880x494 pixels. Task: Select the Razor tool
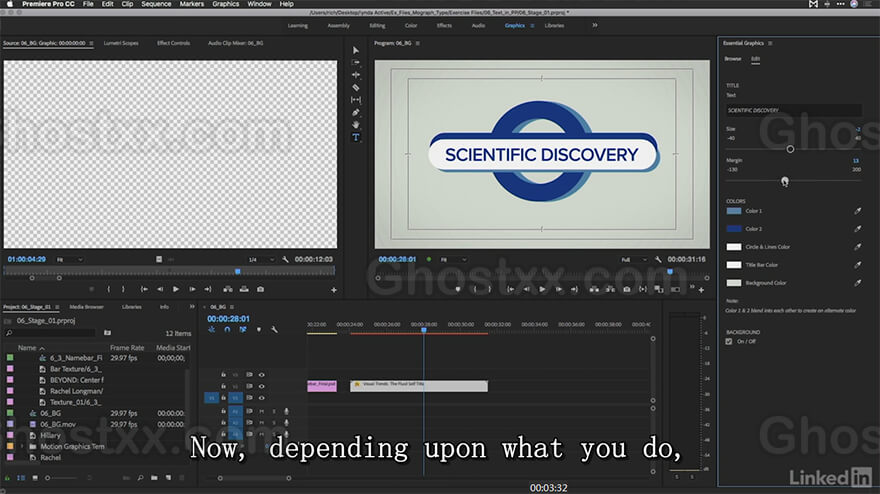pyautogui.click(x=356, y=88)
